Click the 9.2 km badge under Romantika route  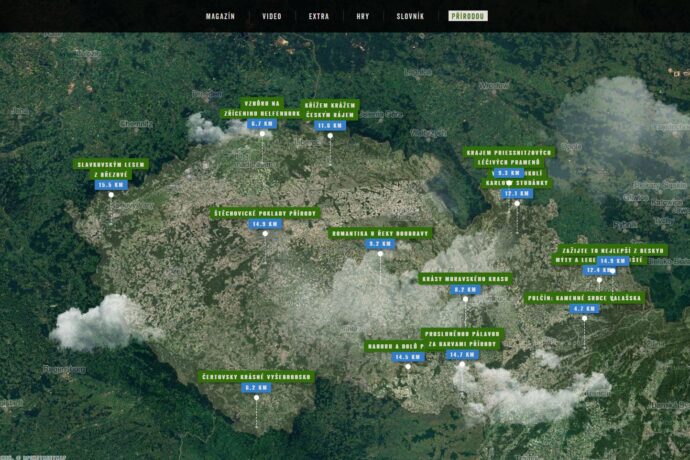pos(380,243)
